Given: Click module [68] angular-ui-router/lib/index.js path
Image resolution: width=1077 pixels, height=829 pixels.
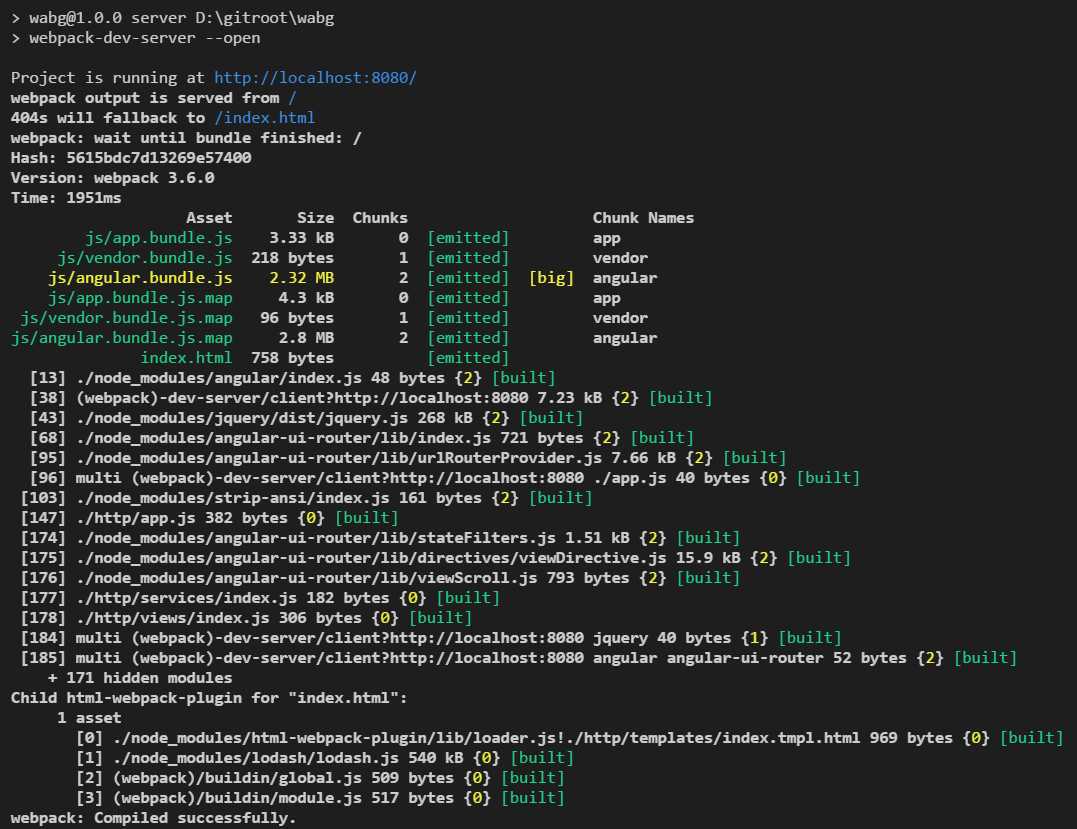Looking at the screenshot, I should click(284, 438).
